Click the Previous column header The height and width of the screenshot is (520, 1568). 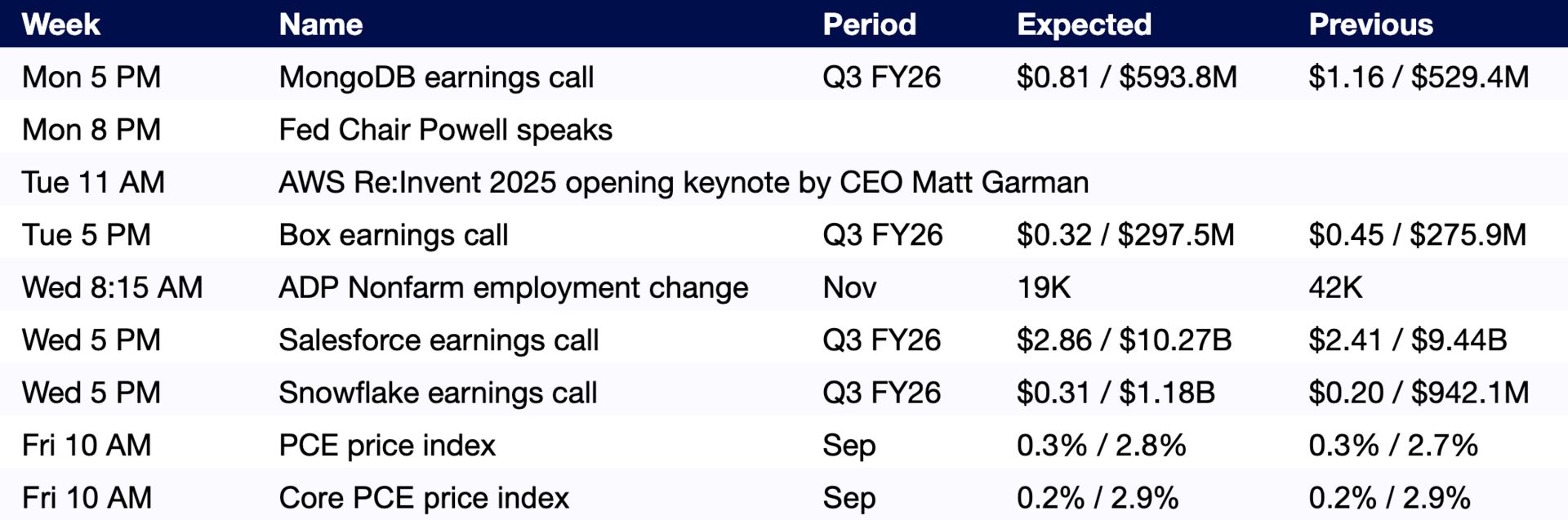[x=1370, y=24]
